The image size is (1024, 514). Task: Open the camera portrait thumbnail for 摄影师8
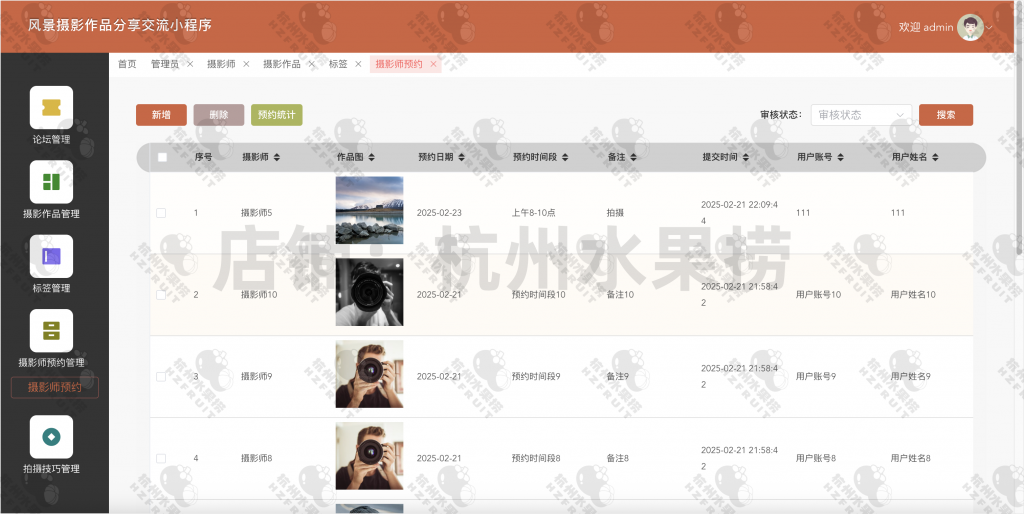pos(370,456)
